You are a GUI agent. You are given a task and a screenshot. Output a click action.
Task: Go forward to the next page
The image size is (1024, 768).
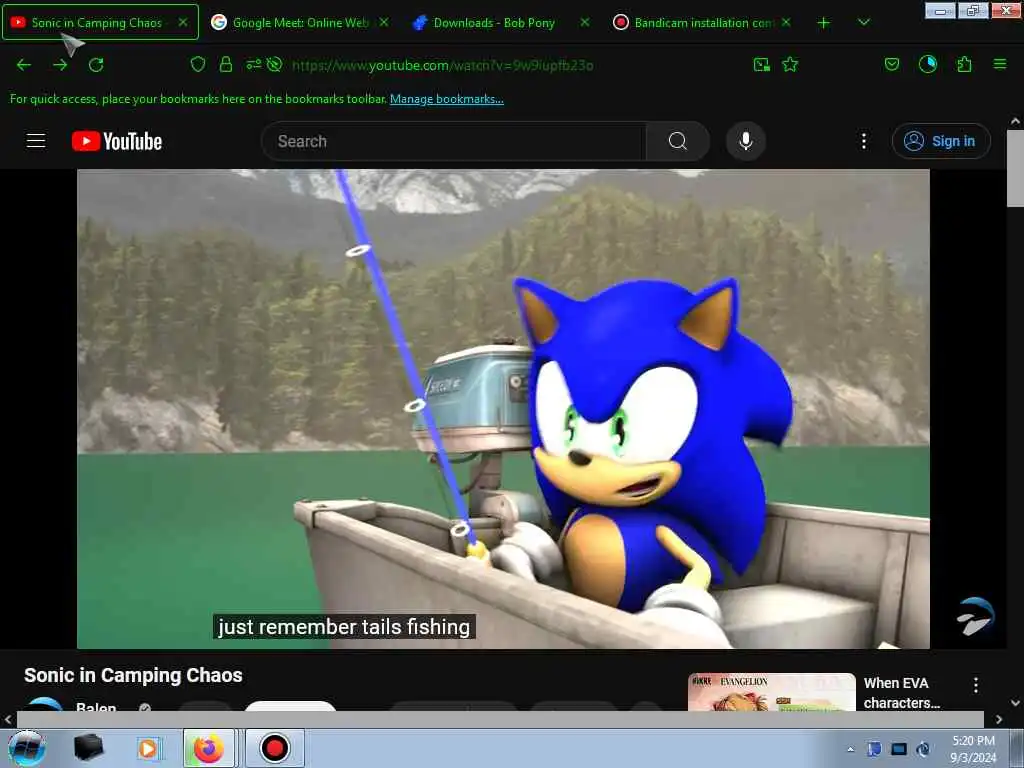click(x=60, y=65)
